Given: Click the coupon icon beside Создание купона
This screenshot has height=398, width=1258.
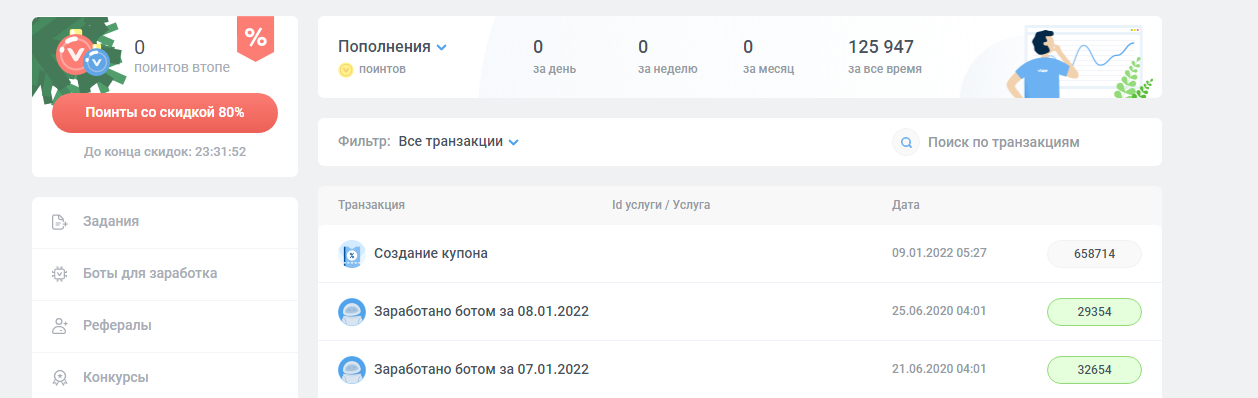Looking at the screenshot, I should 351,254.
